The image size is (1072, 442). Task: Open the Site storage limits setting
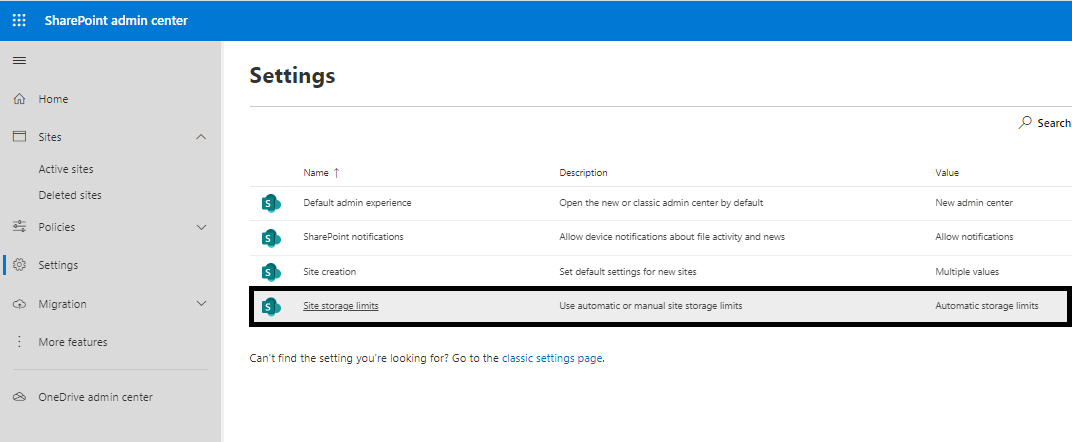pyautogui.click(x=340, y=306)
